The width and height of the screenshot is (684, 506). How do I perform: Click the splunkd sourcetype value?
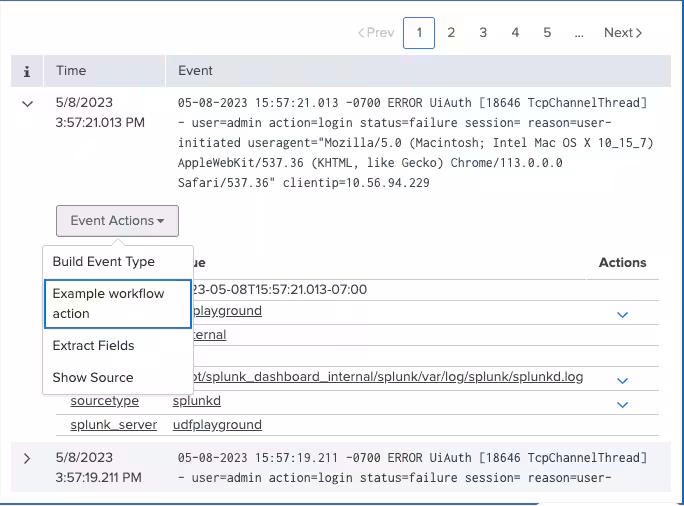[x=196, y=401]
